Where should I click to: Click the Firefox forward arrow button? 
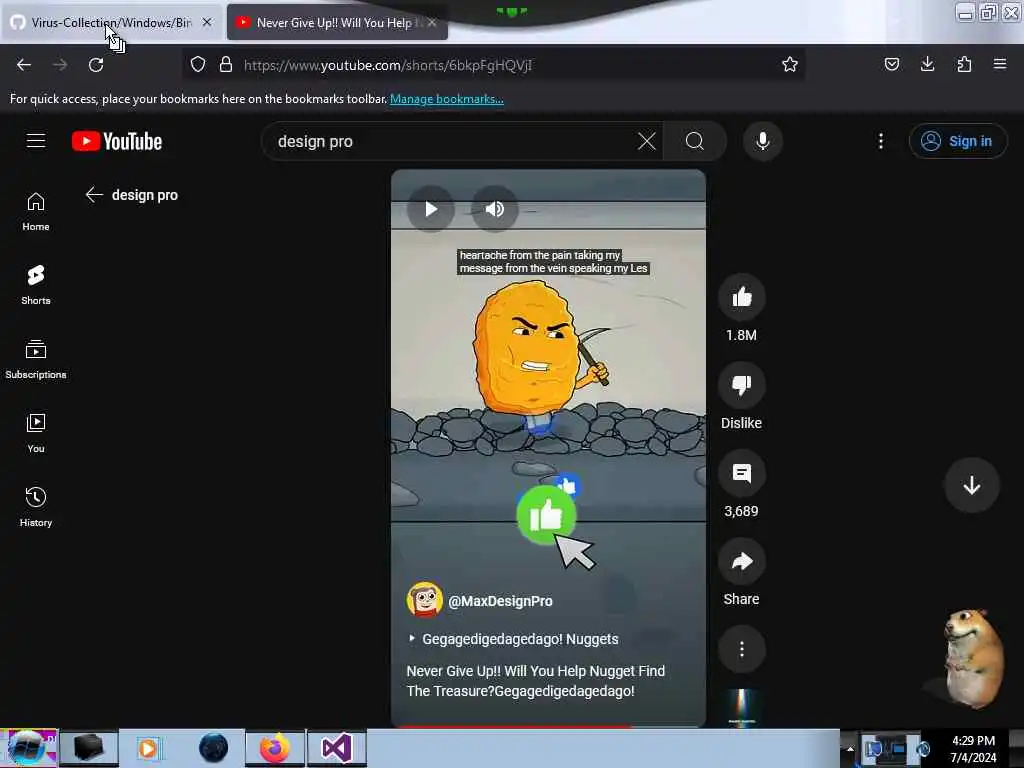click(59, 65)
